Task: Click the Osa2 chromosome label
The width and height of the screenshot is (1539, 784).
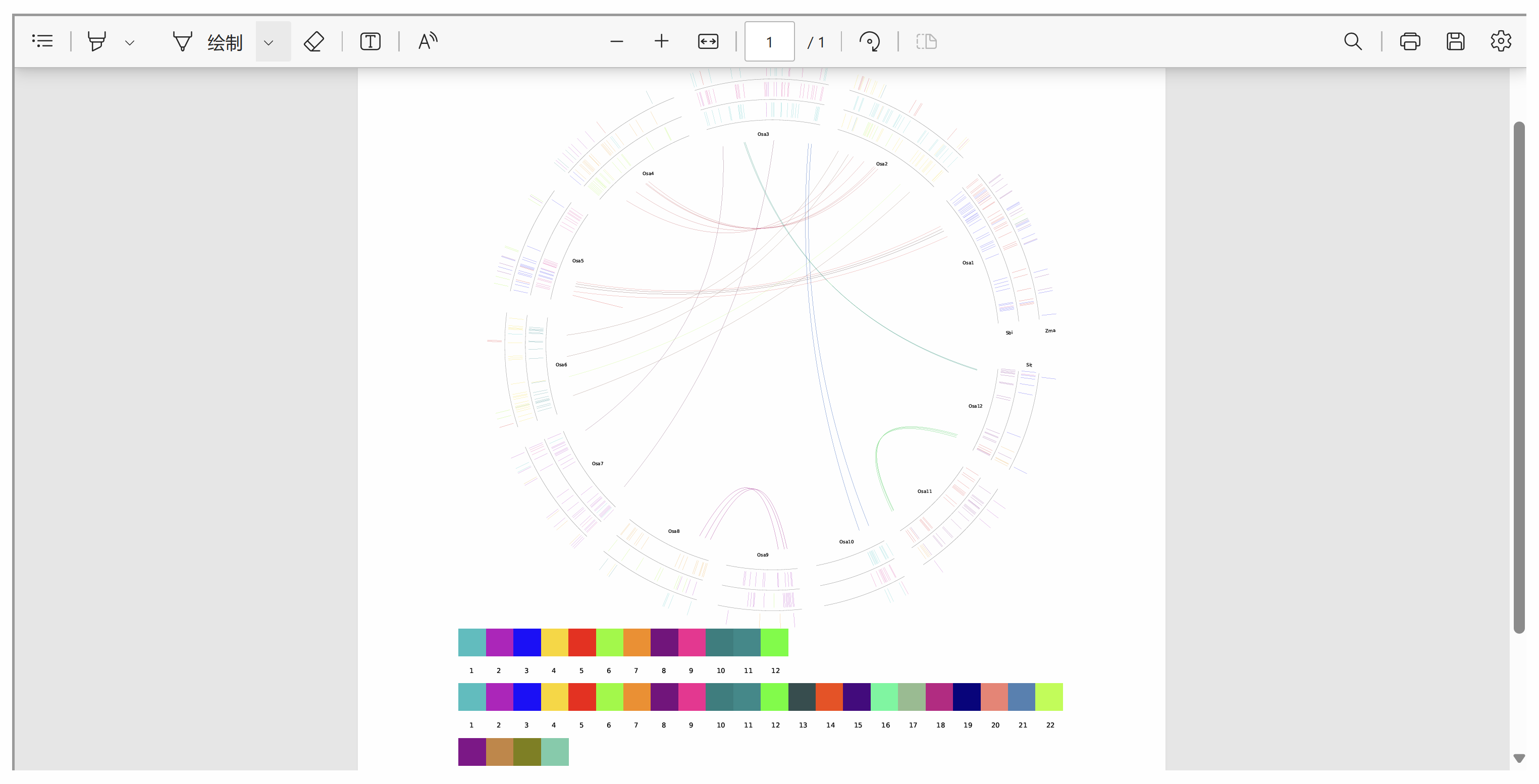Action: [882, 163]
